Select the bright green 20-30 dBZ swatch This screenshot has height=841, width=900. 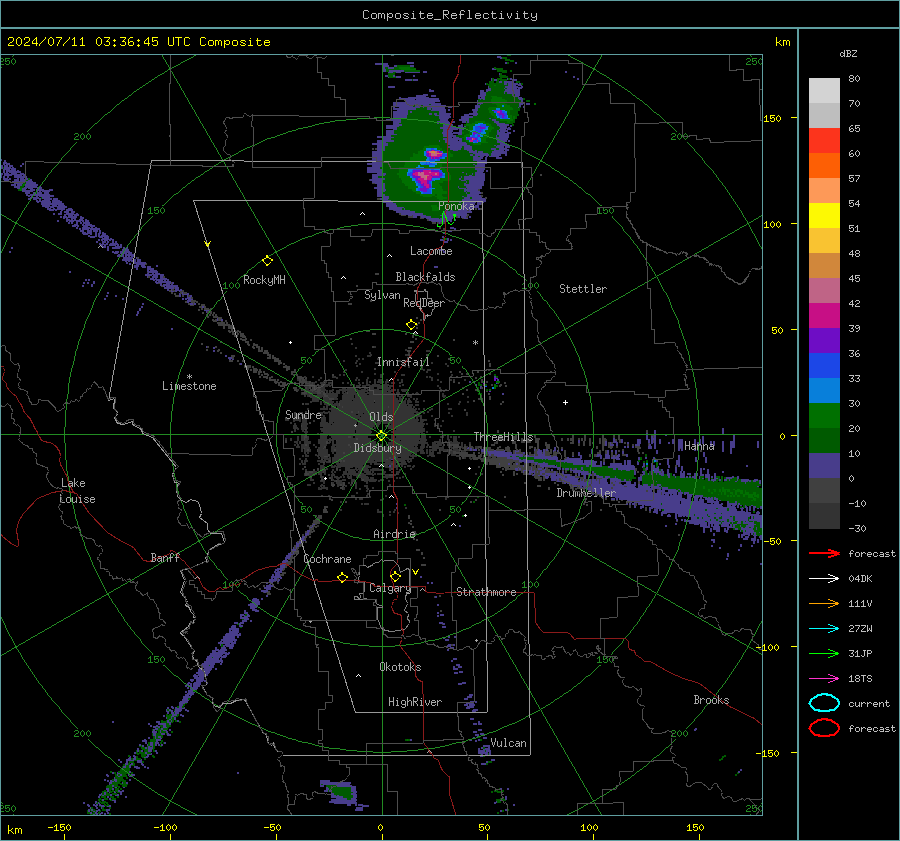(824, 415)
